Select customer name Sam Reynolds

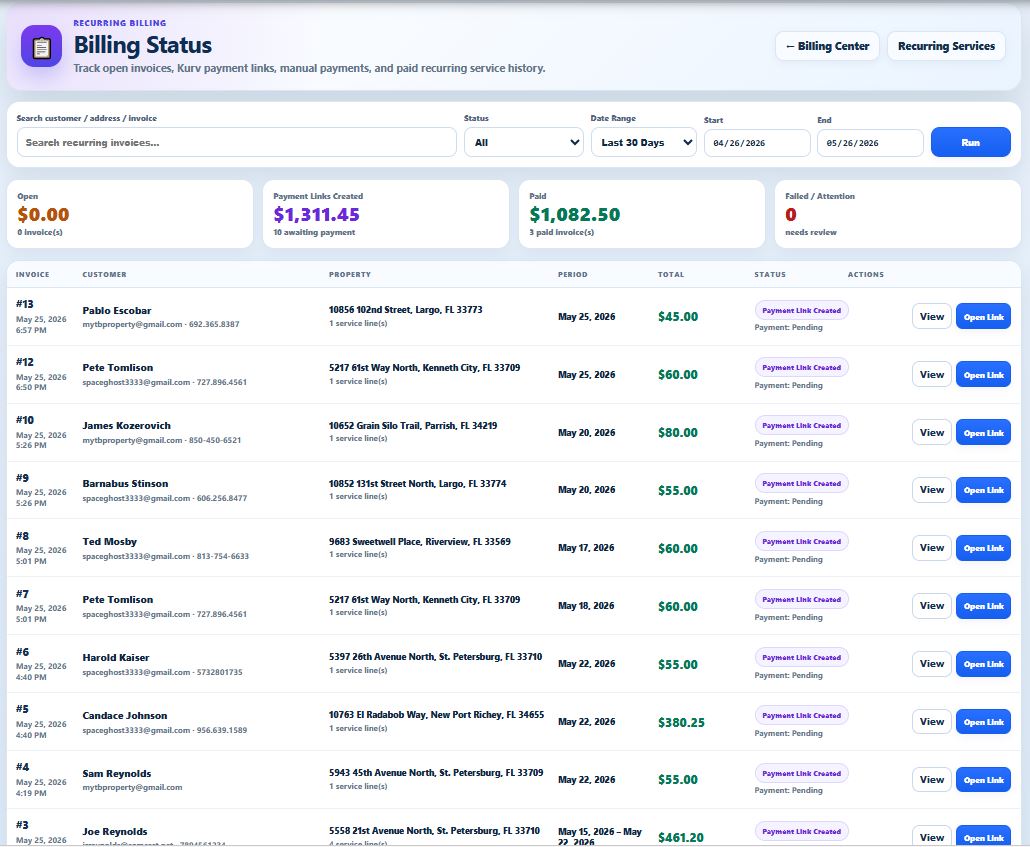117,773
